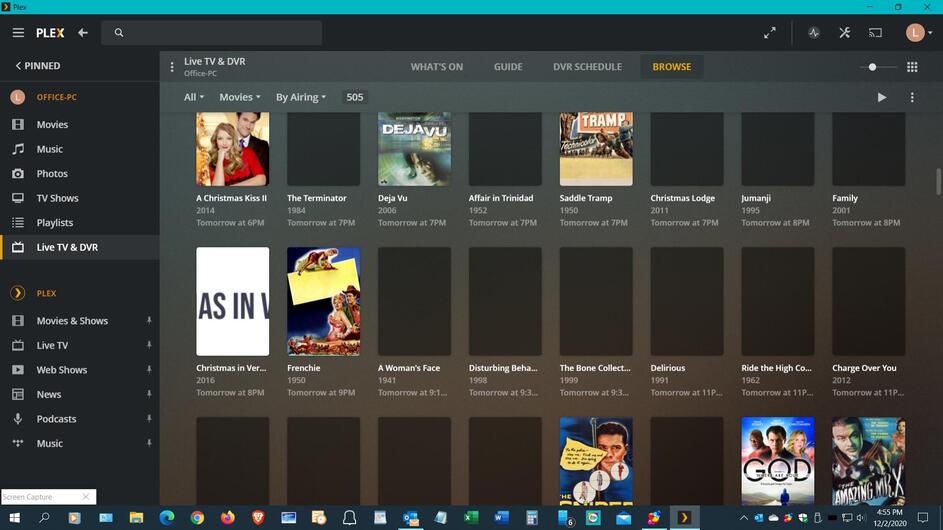Click the back arrow next to Plex logo
Screen dimensions: 943x530
pyautogui.click(x=83, y=33)
